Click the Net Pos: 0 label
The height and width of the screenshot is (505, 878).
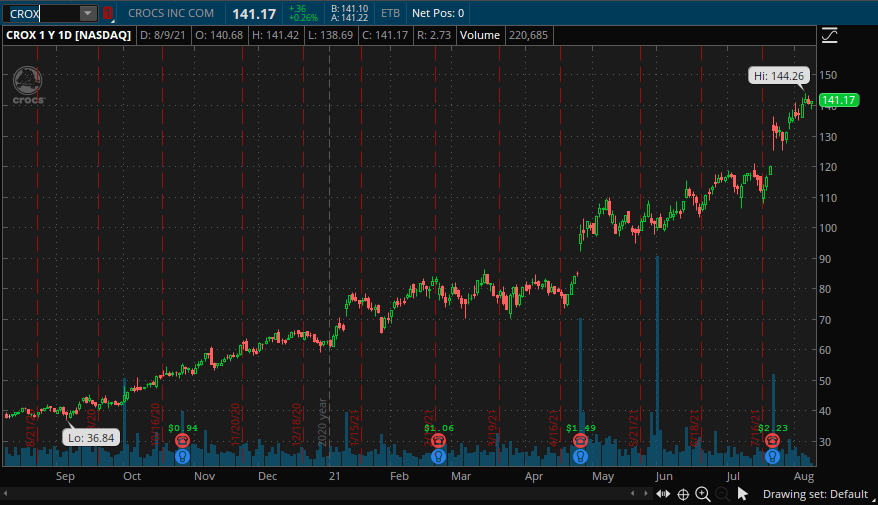(438, 13)
